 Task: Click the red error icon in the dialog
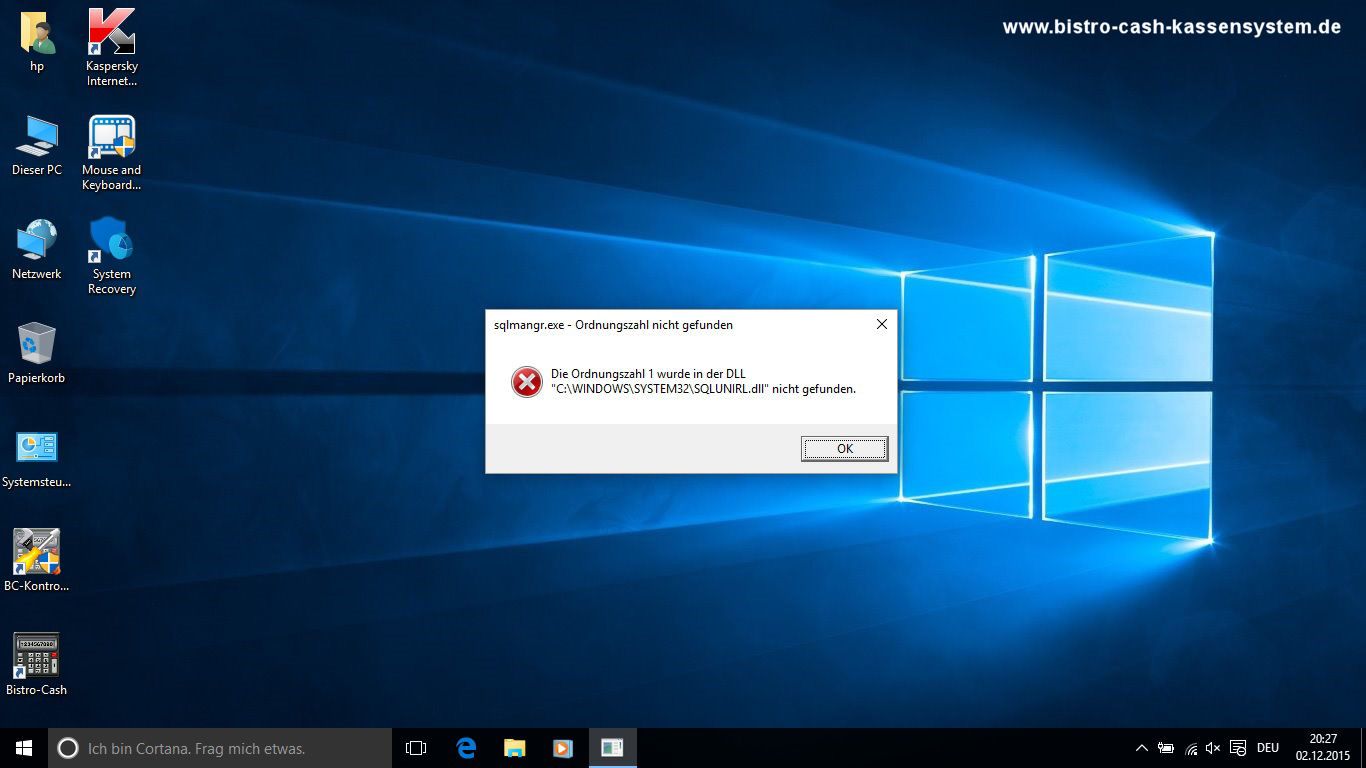527,381
